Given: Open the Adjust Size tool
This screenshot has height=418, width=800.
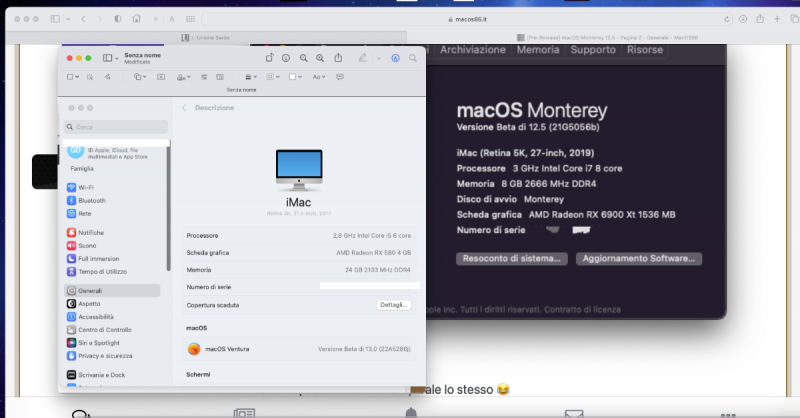Looking at the screenshot, I should [220, 77].
